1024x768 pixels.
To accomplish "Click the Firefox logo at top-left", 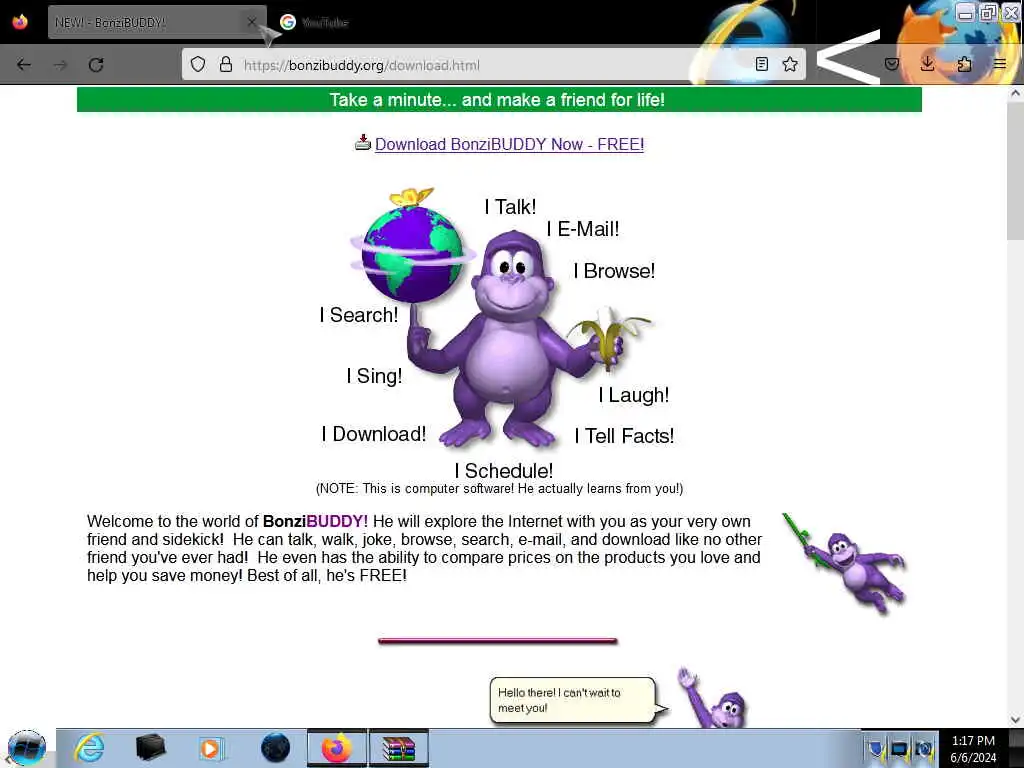I will (20, 22).
